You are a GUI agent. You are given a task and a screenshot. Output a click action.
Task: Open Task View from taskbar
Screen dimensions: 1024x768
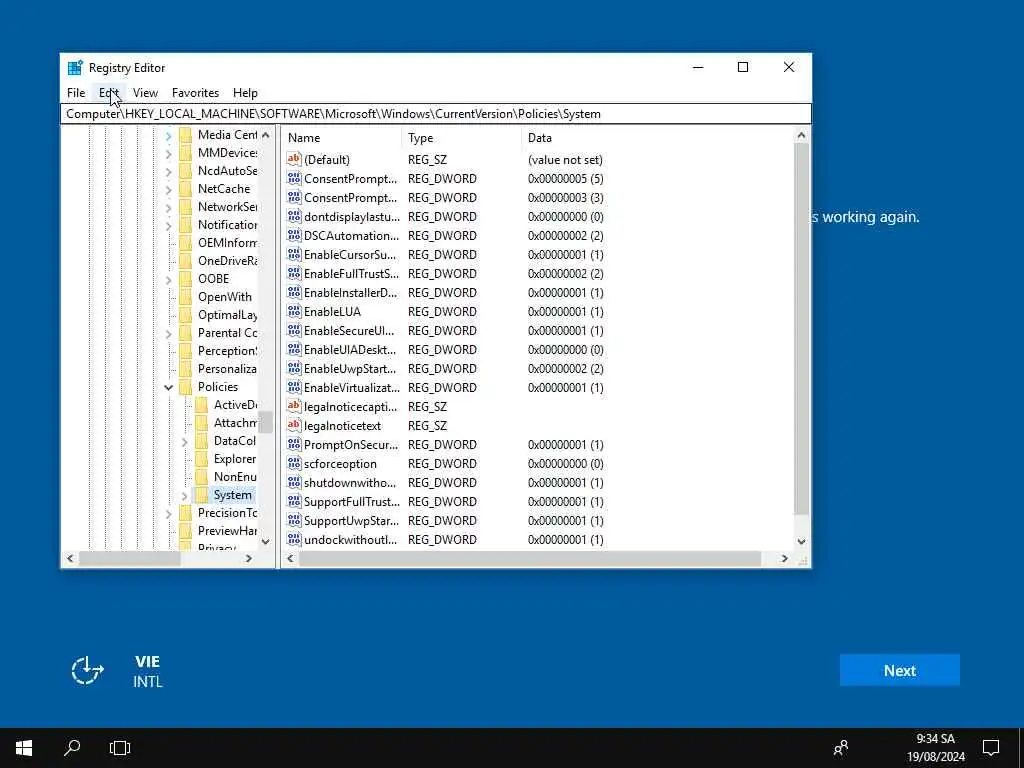pyautogui.click(x=120, y=748)
